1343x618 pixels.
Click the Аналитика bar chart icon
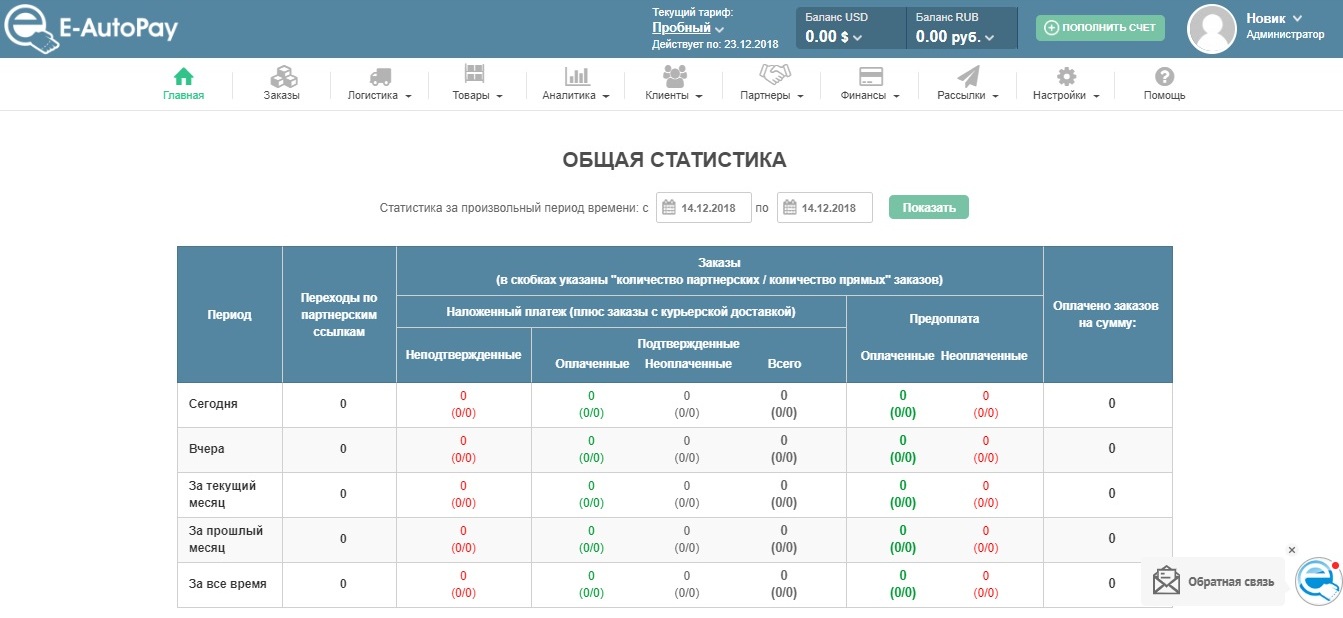576,77
